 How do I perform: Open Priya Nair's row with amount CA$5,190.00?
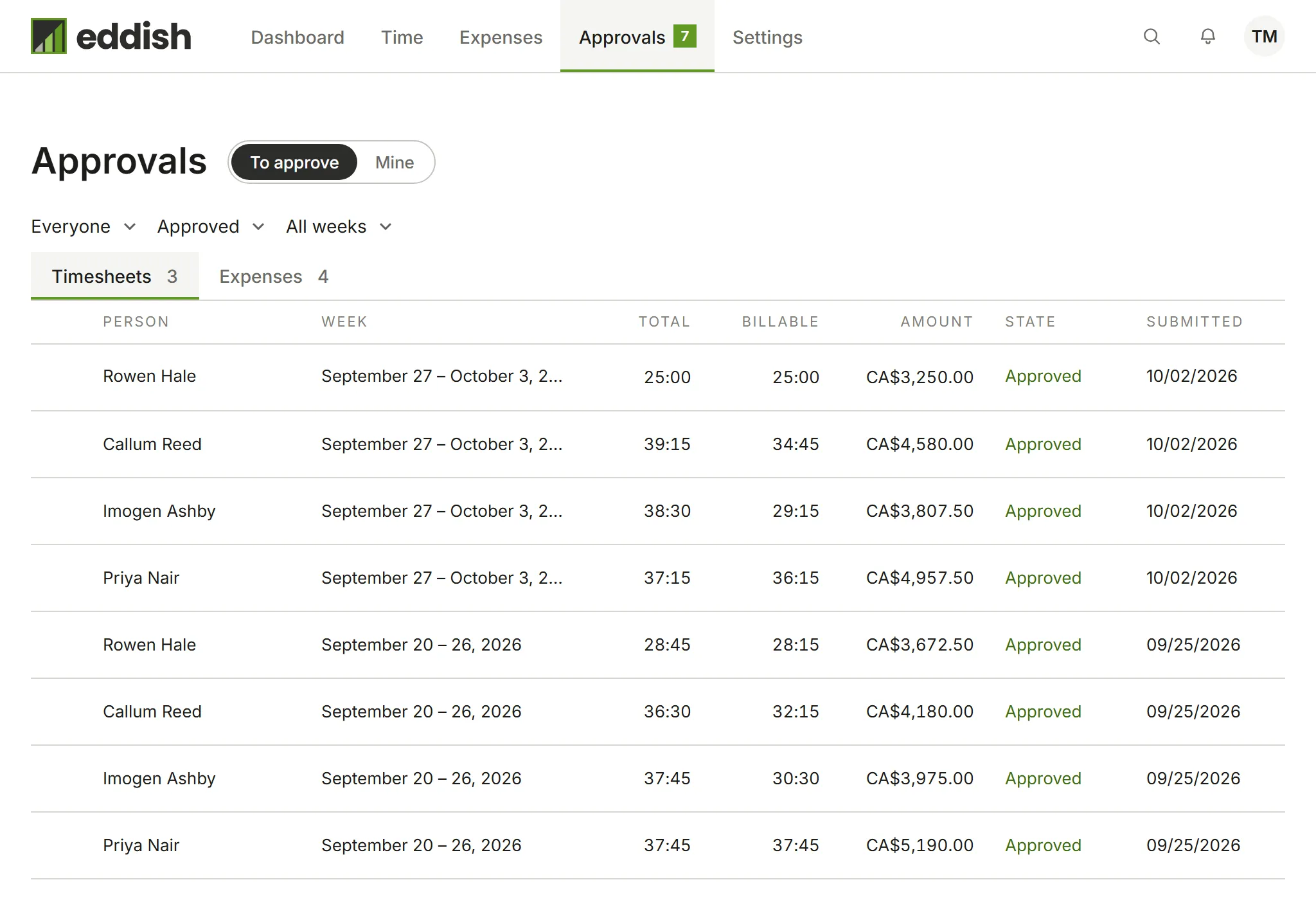click(x=658, y=845)
